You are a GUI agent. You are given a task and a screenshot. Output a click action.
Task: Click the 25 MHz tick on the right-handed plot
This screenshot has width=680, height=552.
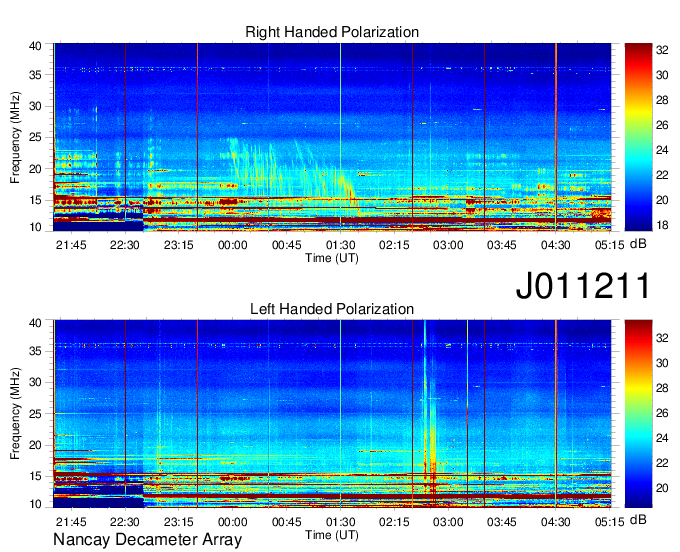click(35, 137)
